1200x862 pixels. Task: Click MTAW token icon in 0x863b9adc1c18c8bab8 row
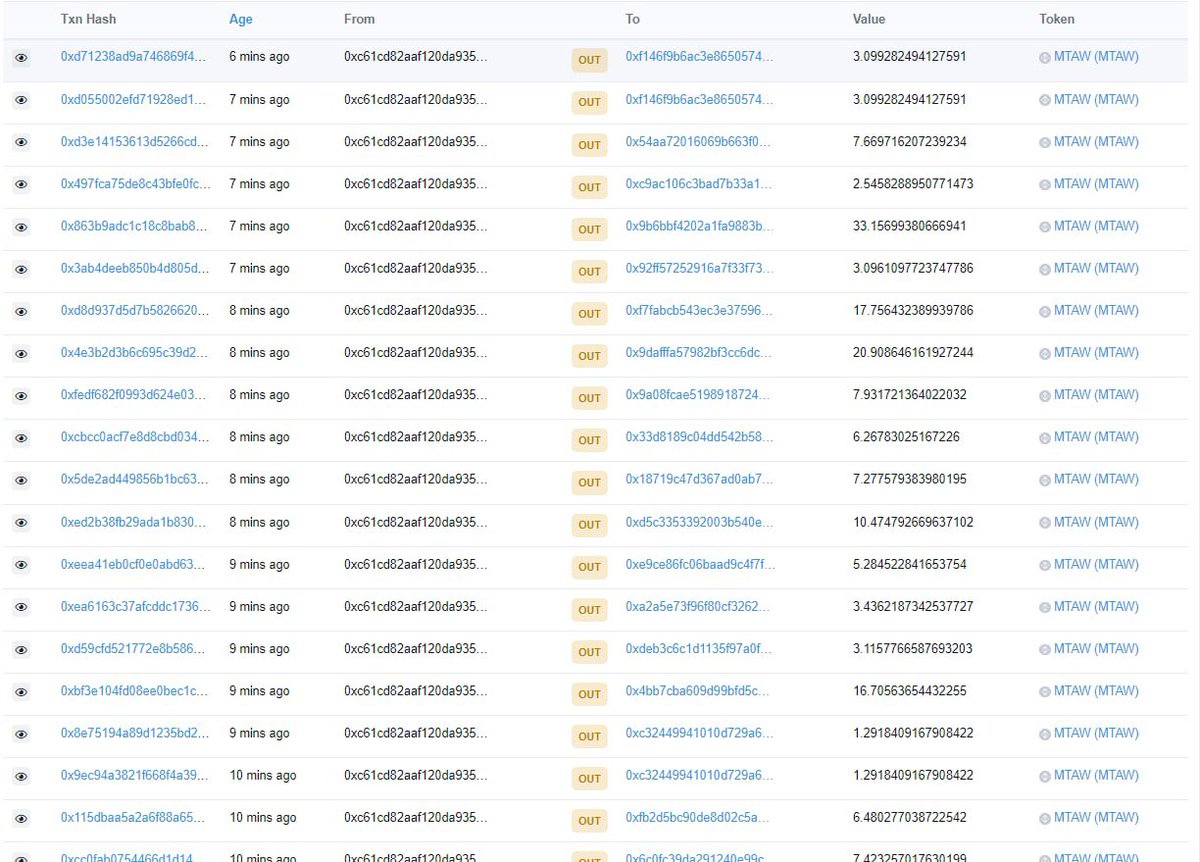(1045, 227)
